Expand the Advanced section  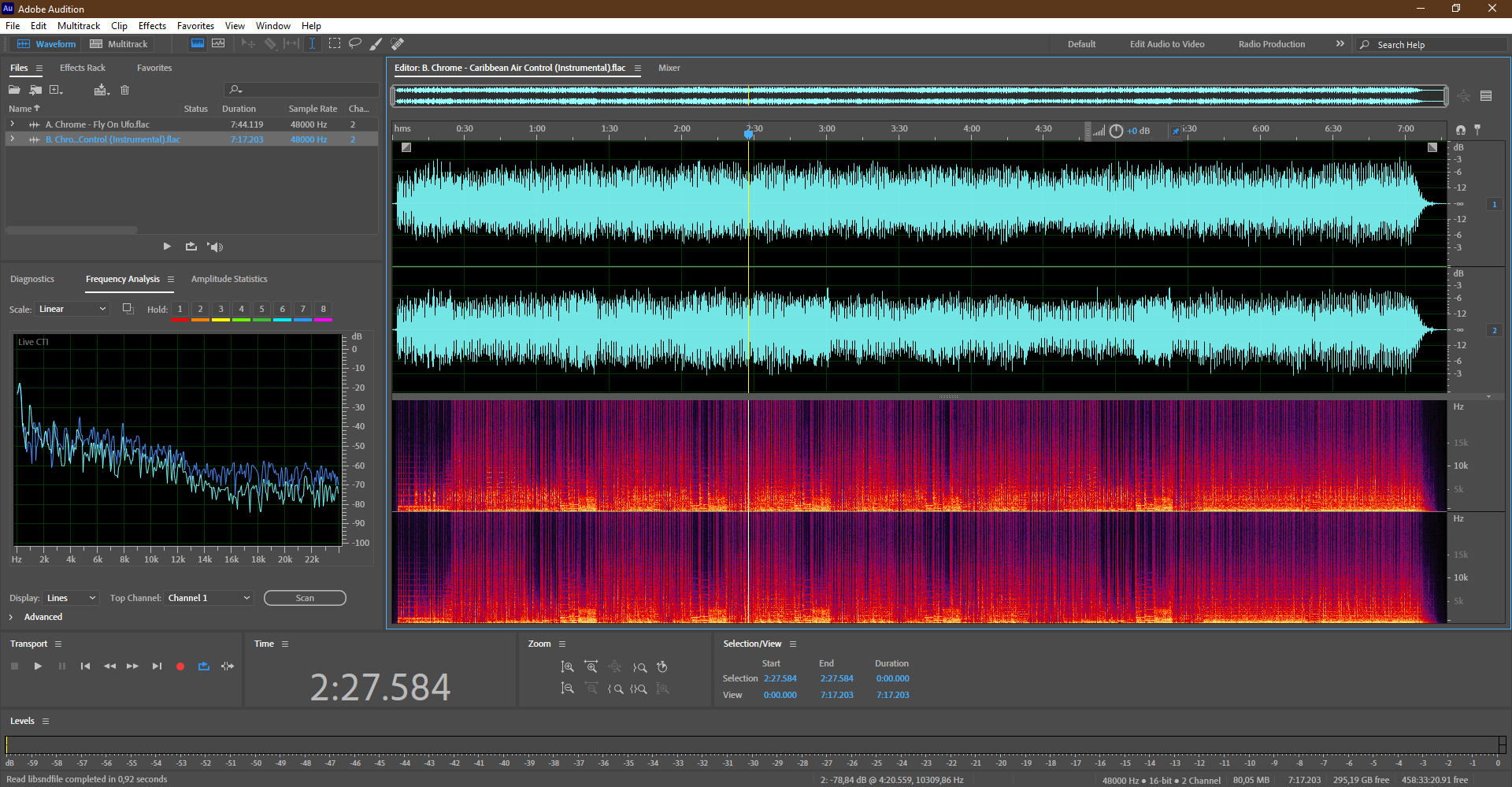pos(11,617)
